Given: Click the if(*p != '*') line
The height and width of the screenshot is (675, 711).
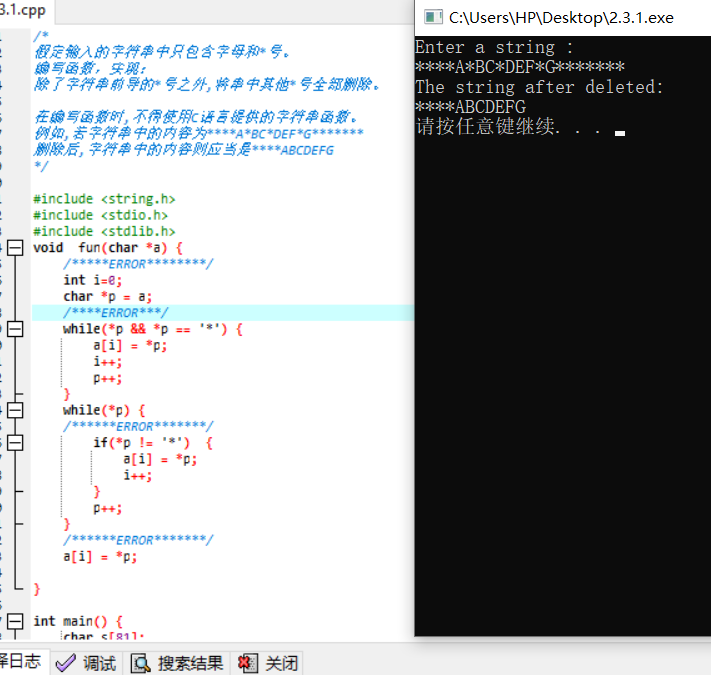Looking at the screenshot, I should pos(153,443).
